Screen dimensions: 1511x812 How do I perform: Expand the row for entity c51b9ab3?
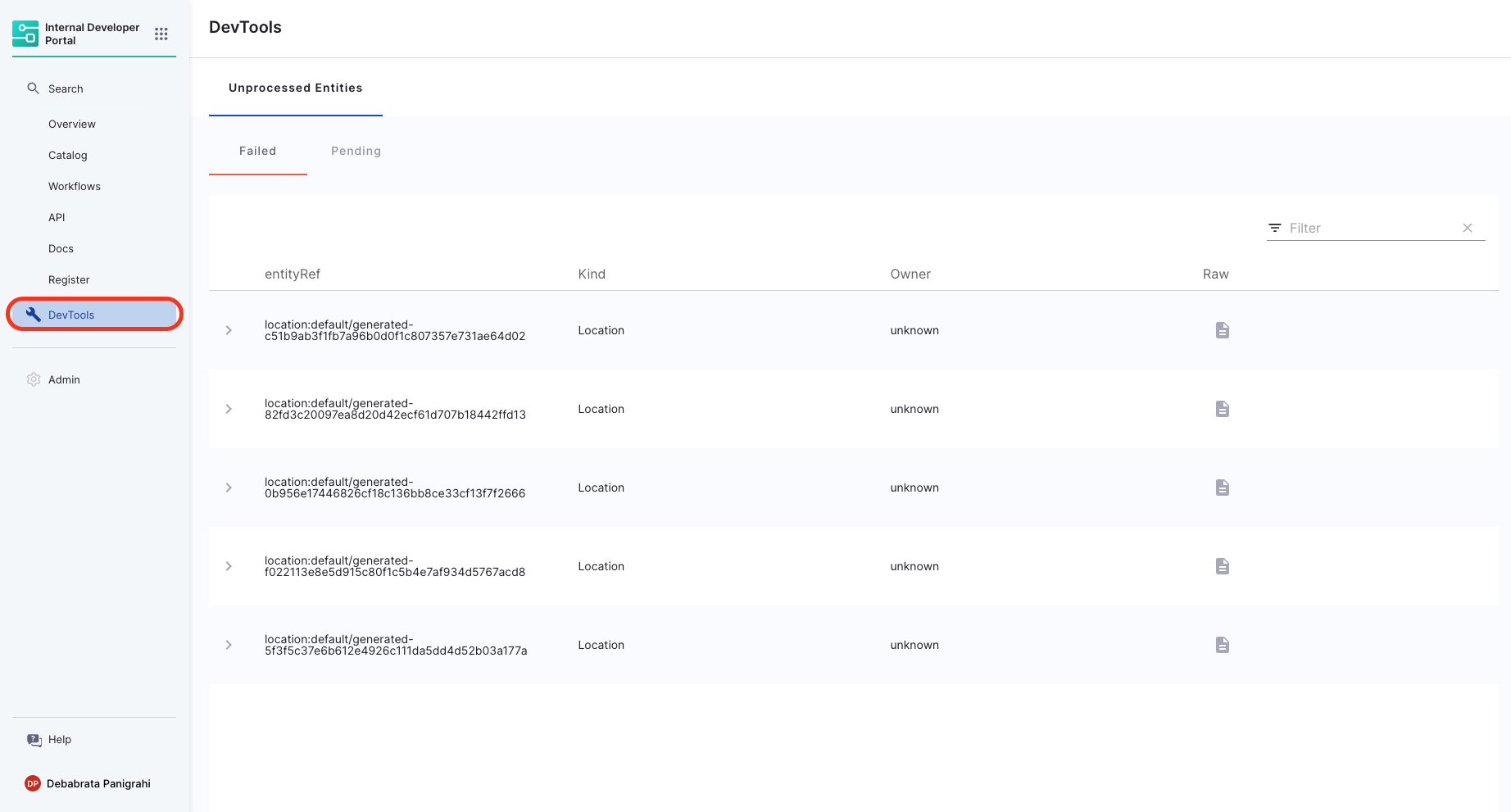click(229, 330)
